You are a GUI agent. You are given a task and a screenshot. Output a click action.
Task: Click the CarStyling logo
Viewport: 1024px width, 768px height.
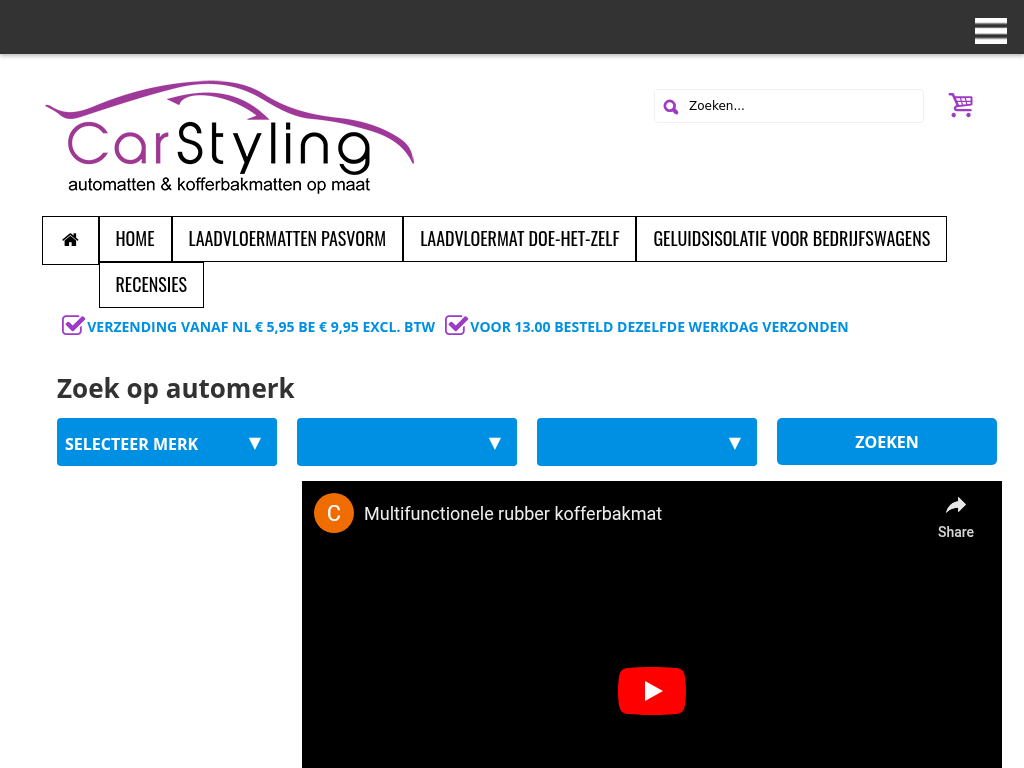229,137
